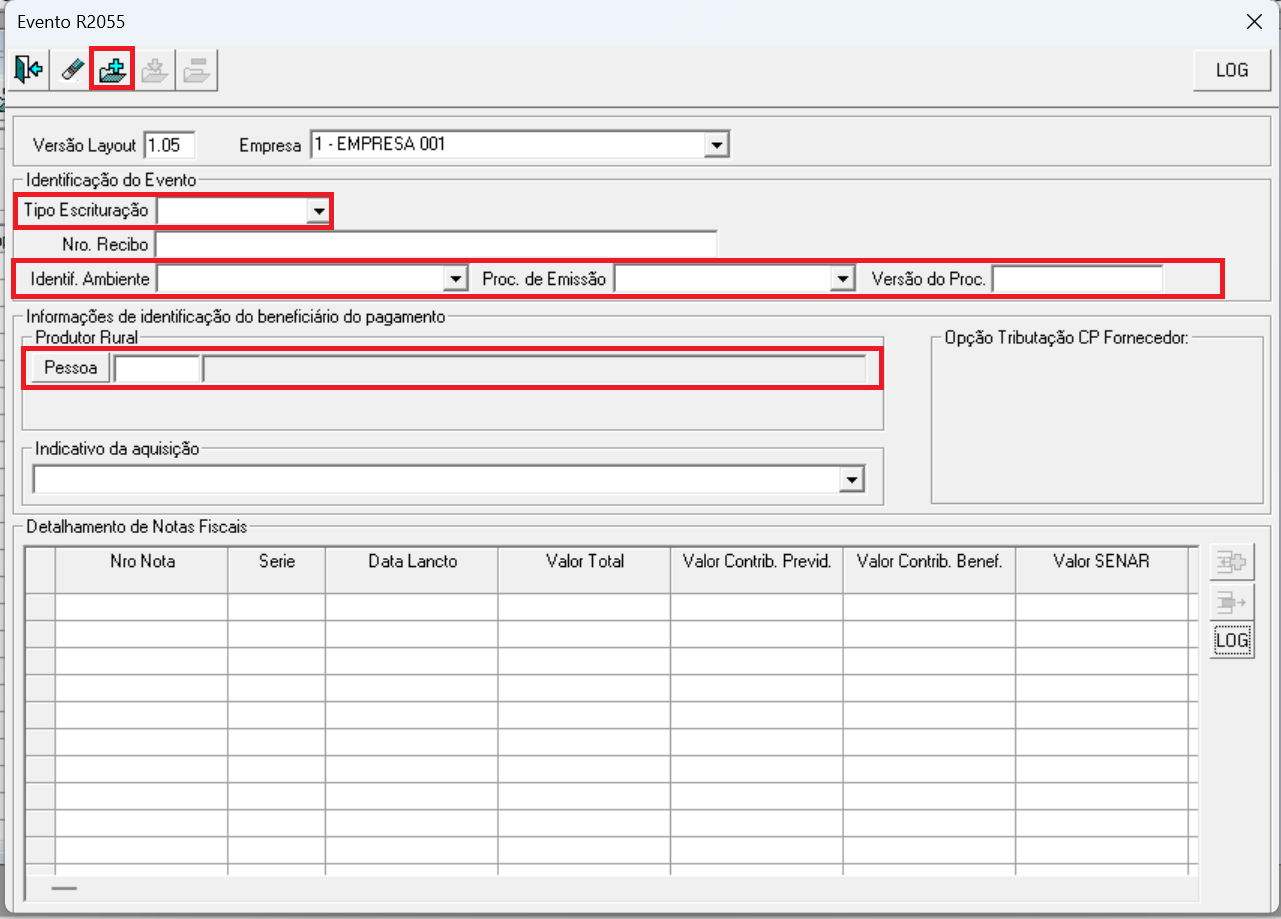Viewport: 1281px width, 919px height.
Task: Click the exit door icon in toolbar
Action: [x=29, y=70]
